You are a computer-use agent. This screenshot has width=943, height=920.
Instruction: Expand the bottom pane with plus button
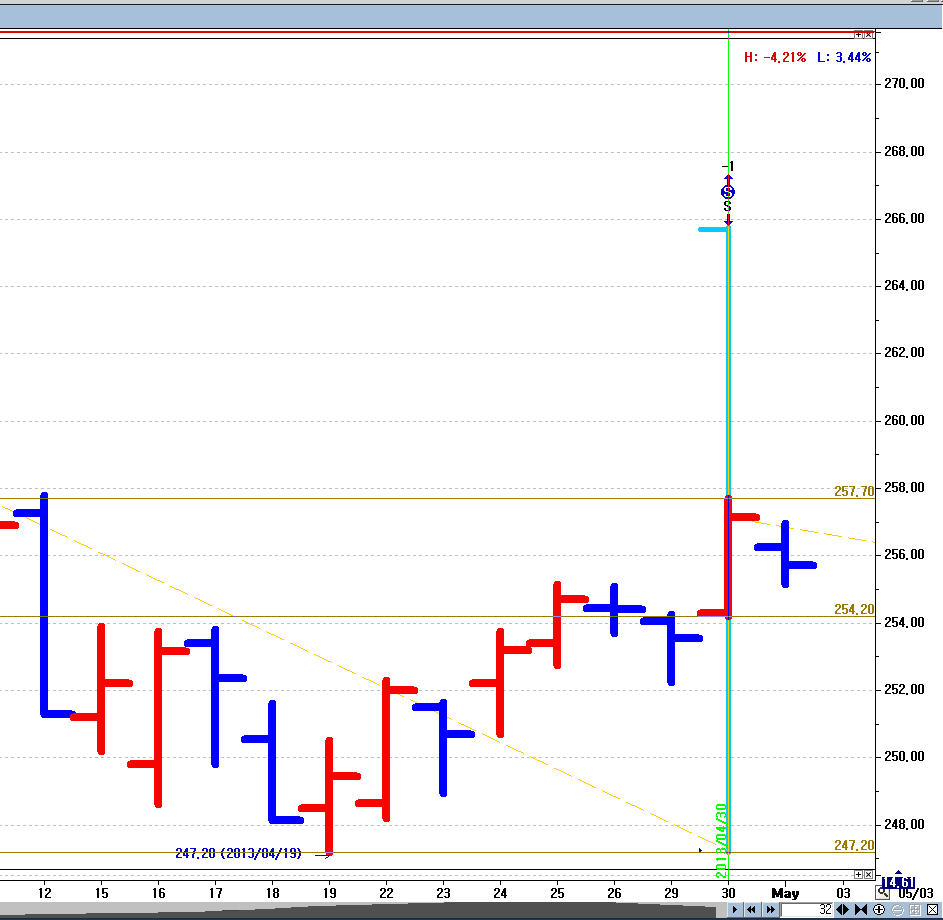coord(857,874)
